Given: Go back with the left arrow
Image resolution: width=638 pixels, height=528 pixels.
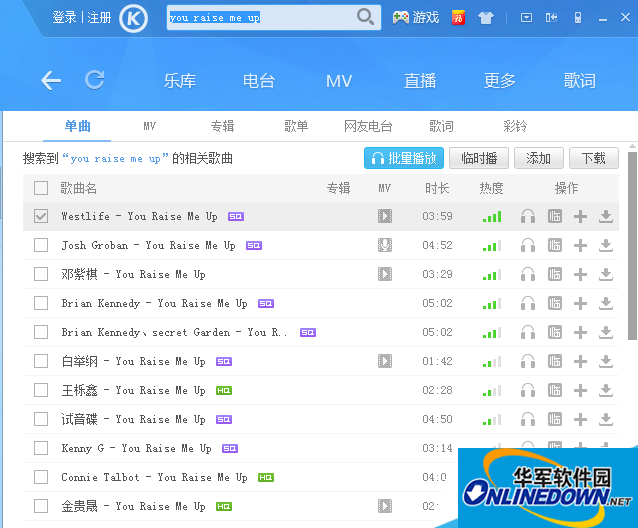Looking at the screenshot, I should click(51, 81).
